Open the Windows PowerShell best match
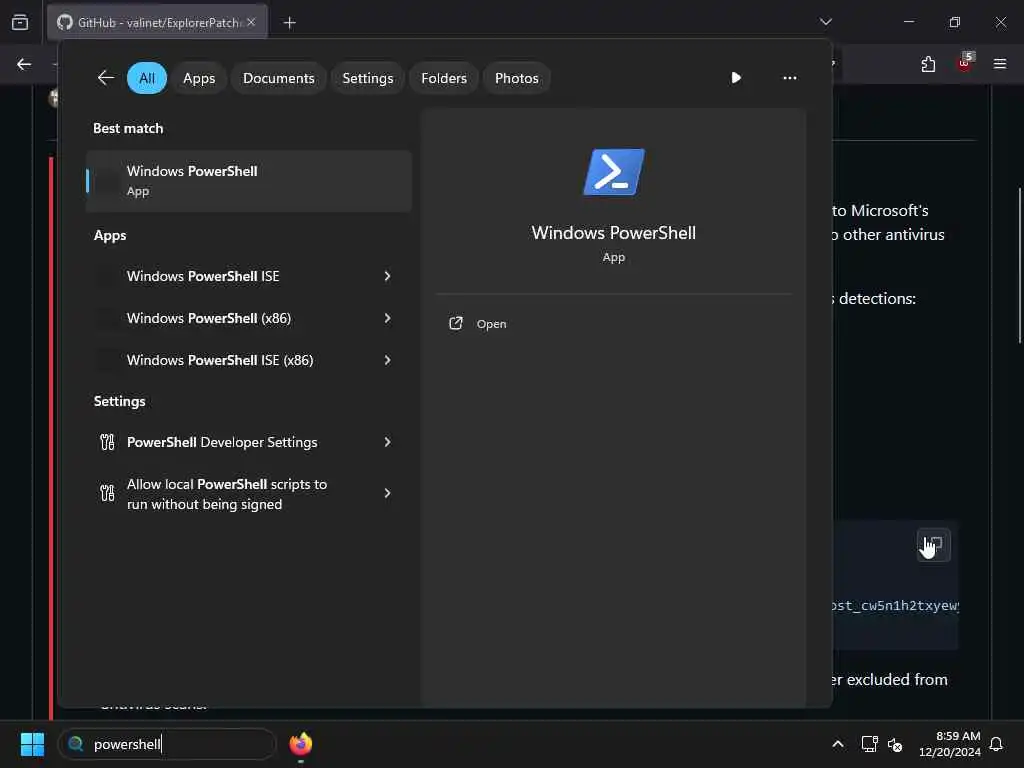 coord(249,181)
